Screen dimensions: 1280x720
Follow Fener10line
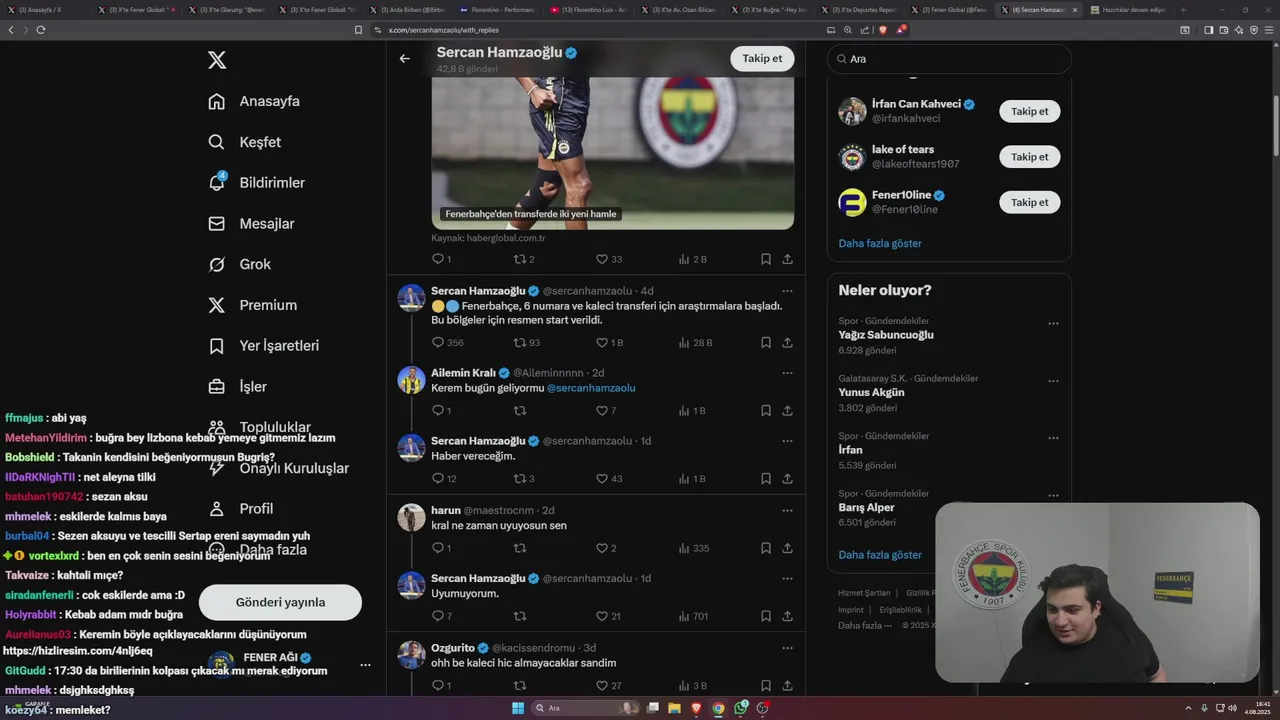coord(1029,202)
